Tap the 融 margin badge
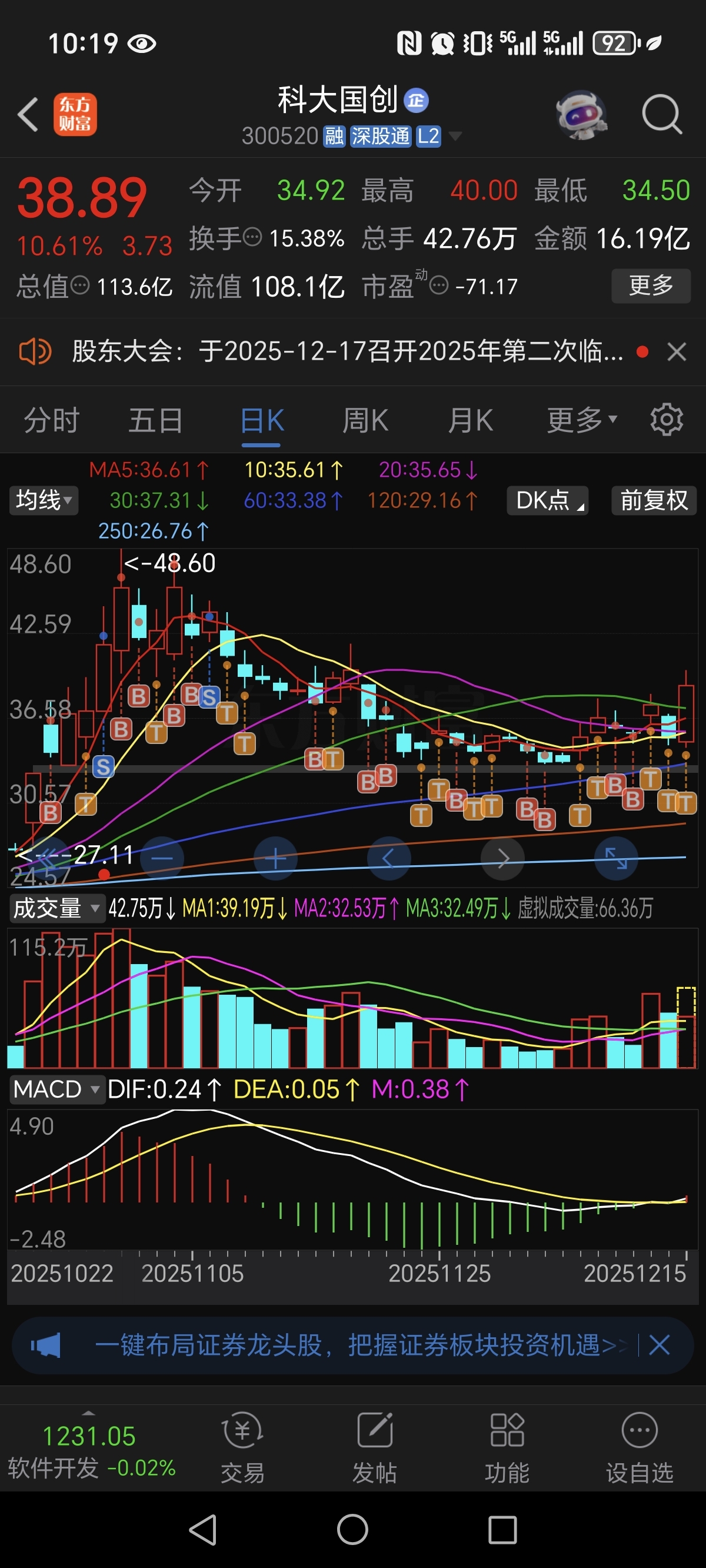The width and height of the screenshot is (706, 1568). 334,137
